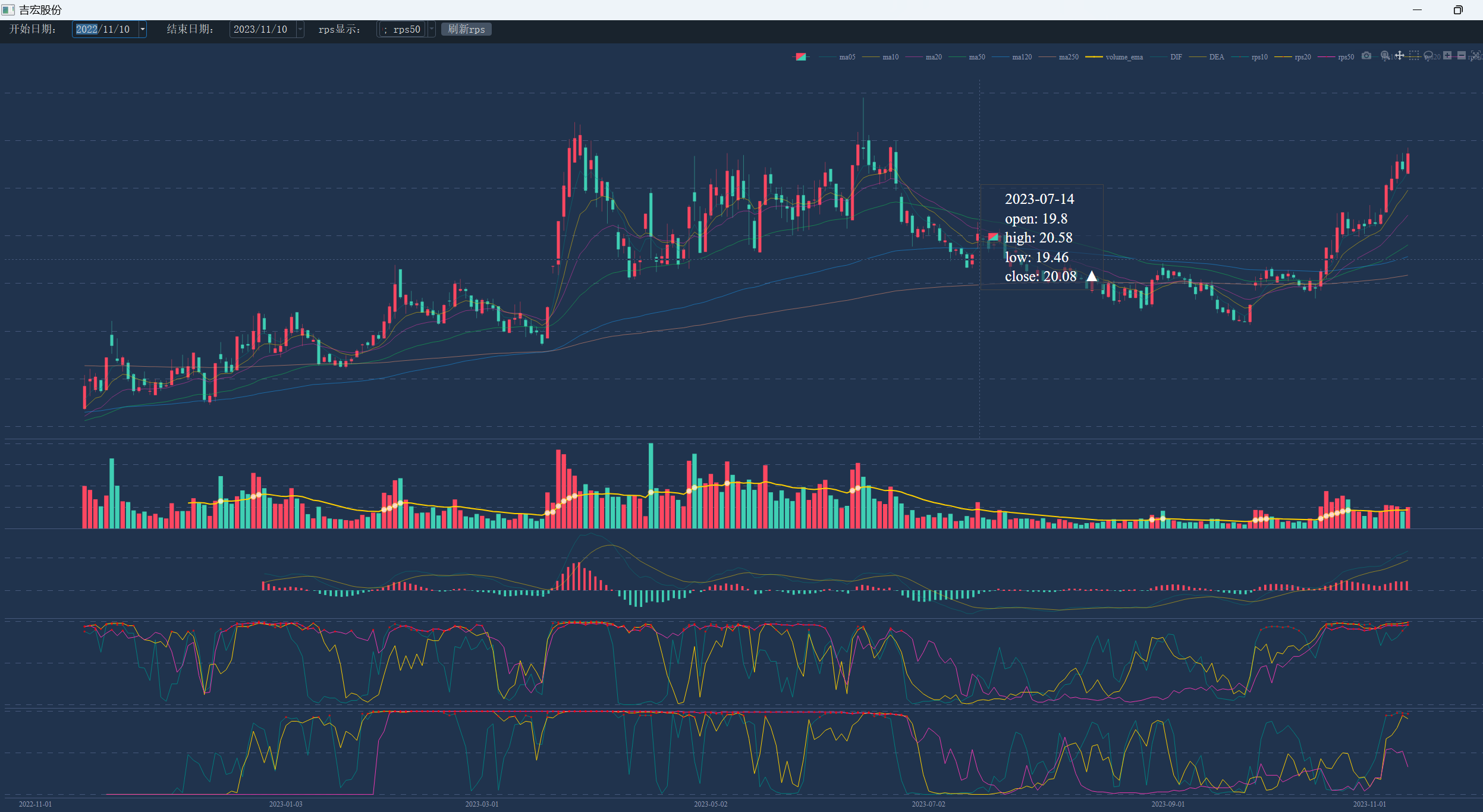This screenshot has height=812, width=1483.
Task: Toggle rps10 legend entry left of rps20
Action: (x=1250, y=57)
